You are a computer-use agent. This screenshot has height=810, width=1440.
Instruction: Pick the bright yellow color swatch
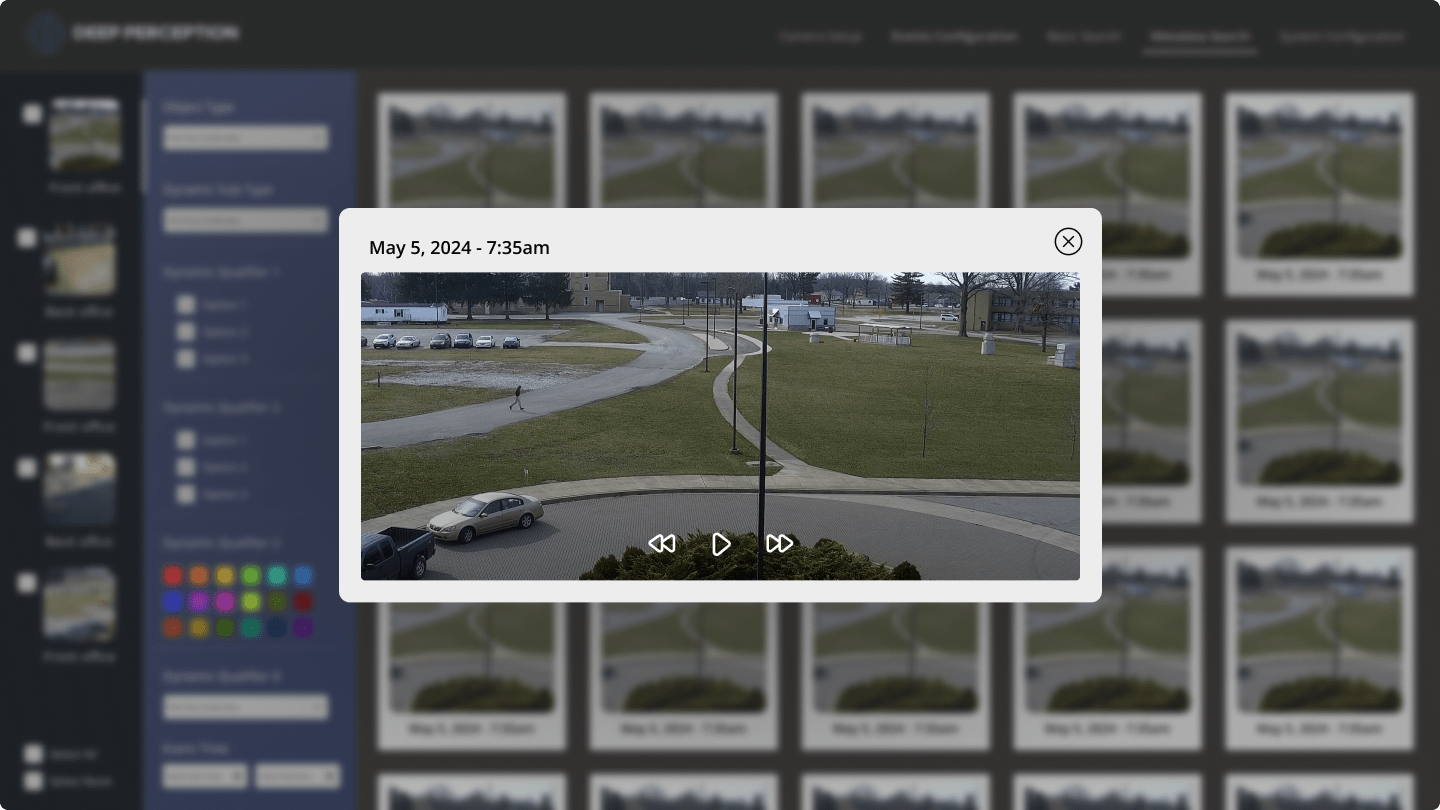225,575
